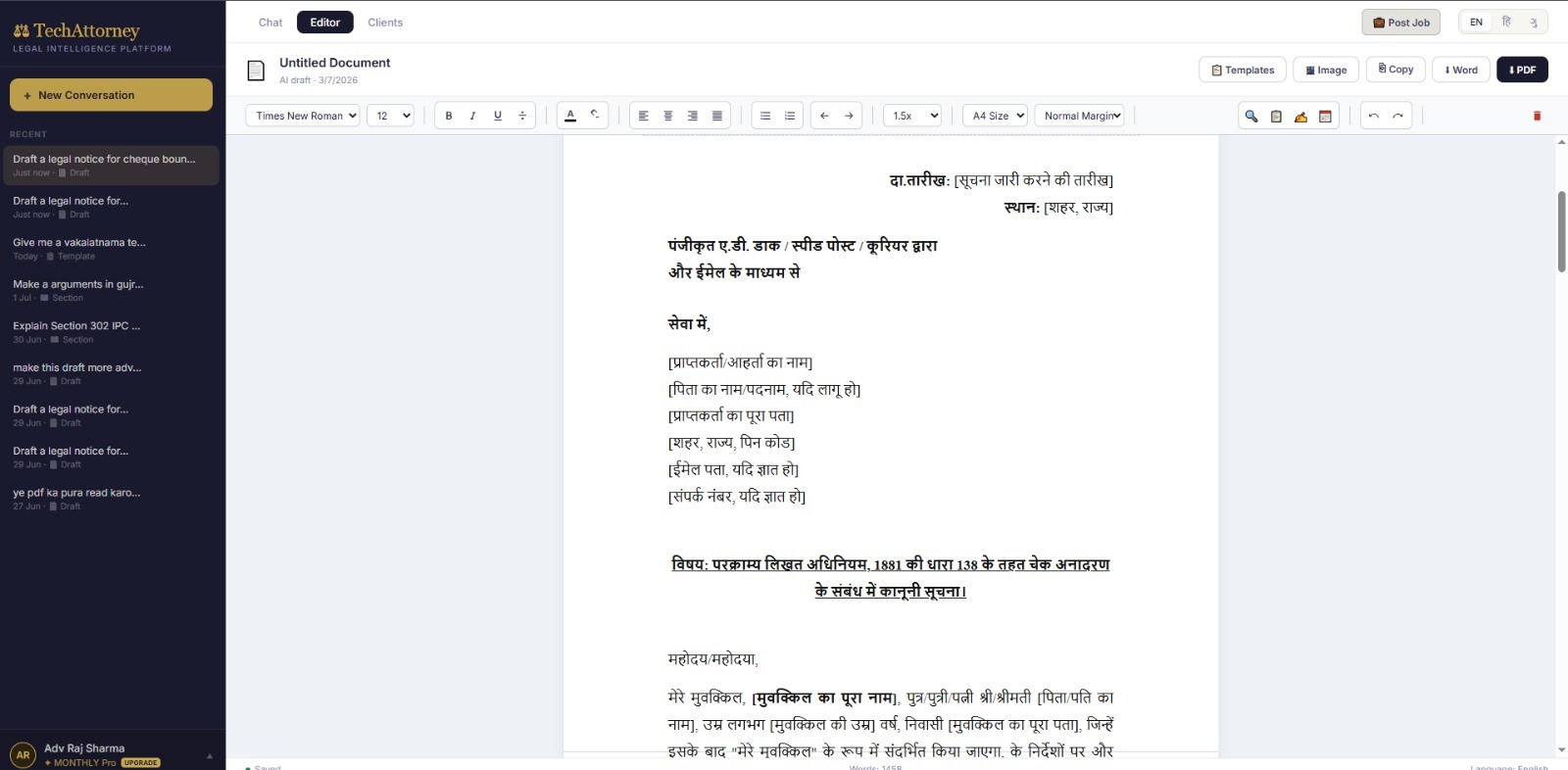The image size is (1568, 770).
Task: Expand the user profile menu arrow
Action: point(209,756)
